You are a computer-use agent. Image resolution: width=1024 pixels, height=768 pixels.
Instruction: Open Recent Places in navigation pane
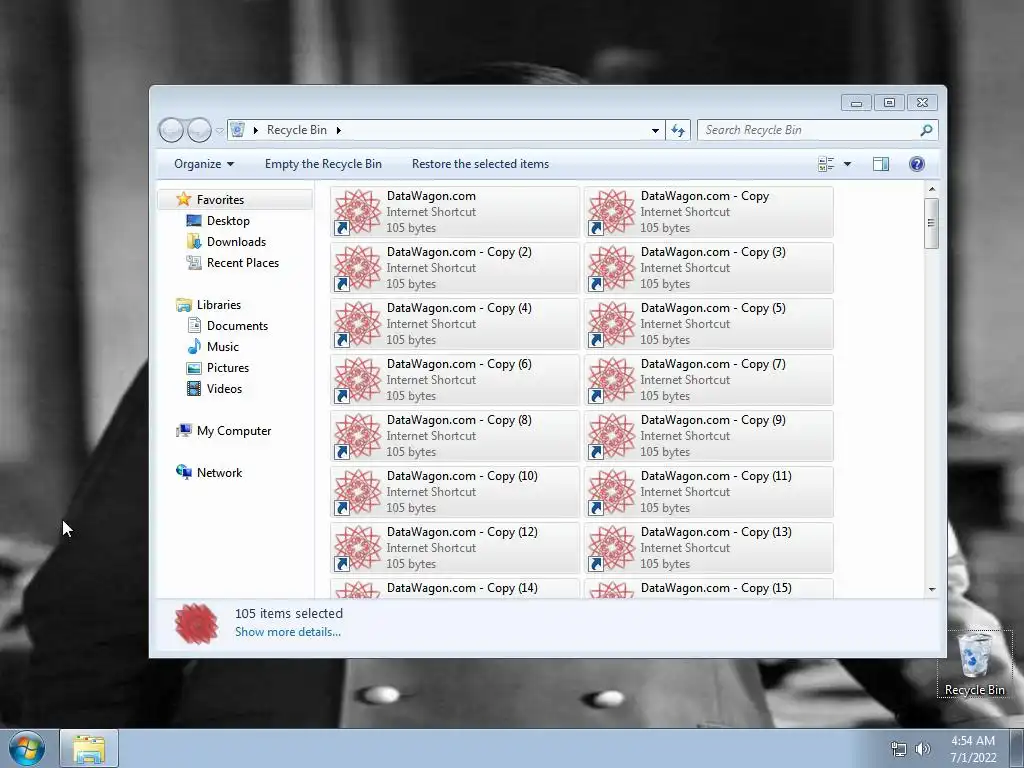[242, 263]
